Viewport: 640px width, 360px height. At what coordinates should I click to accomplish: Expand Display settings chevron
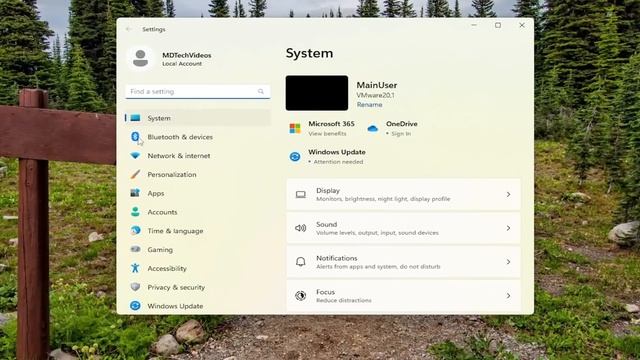point(508,195)
